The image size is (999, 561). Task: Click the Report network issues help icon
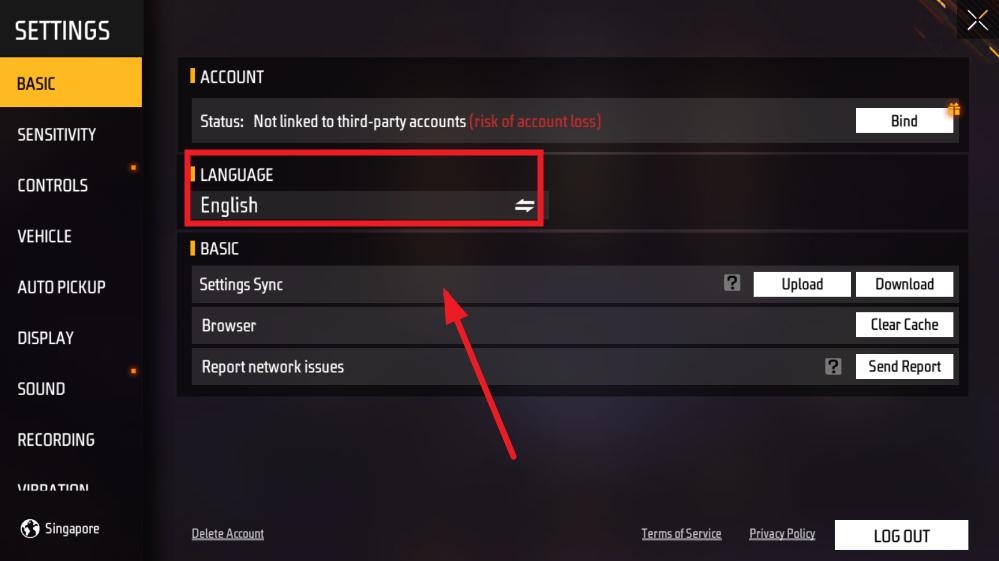[x=833, y=366]
